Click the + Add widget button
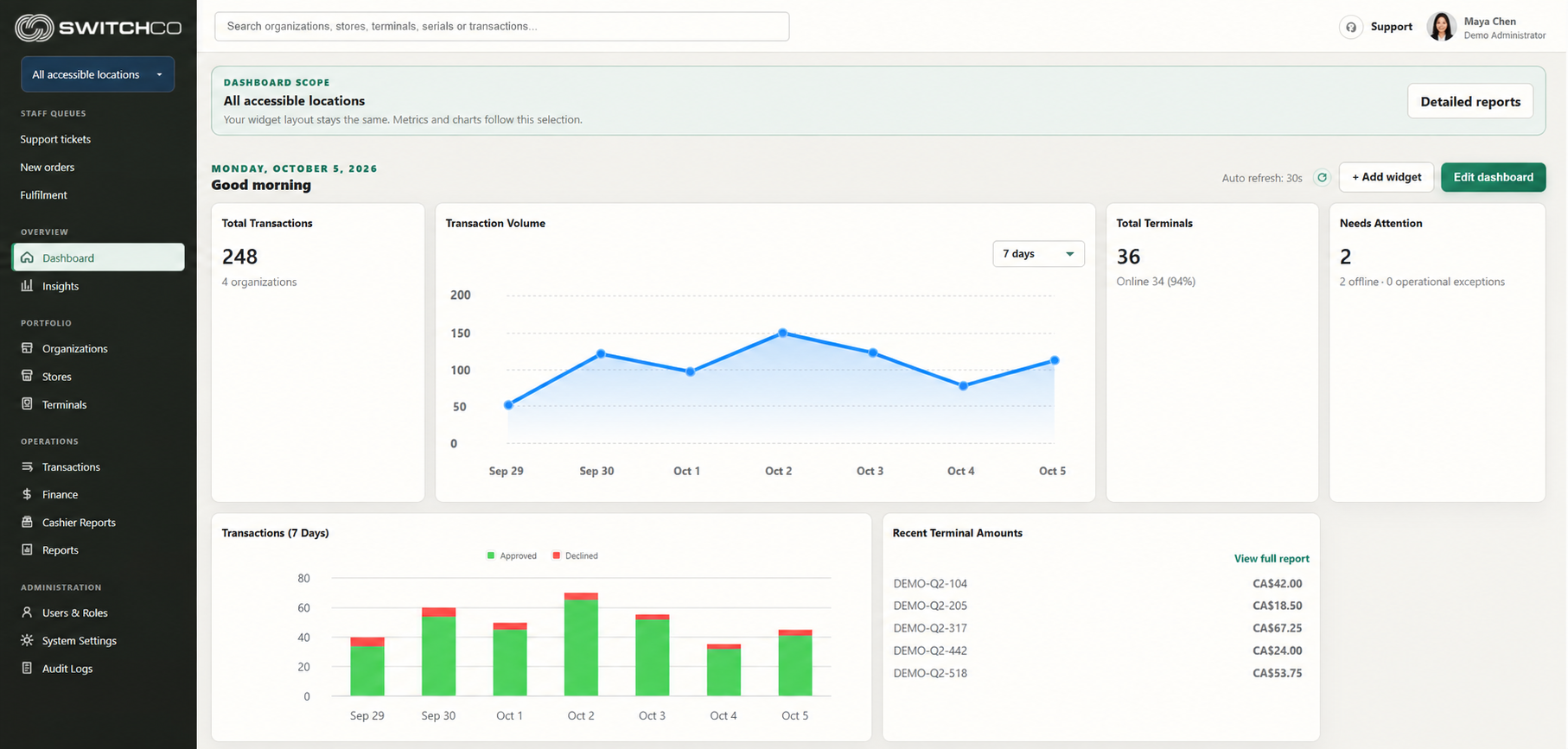 pyautogui.click(x=1386, y=177)
